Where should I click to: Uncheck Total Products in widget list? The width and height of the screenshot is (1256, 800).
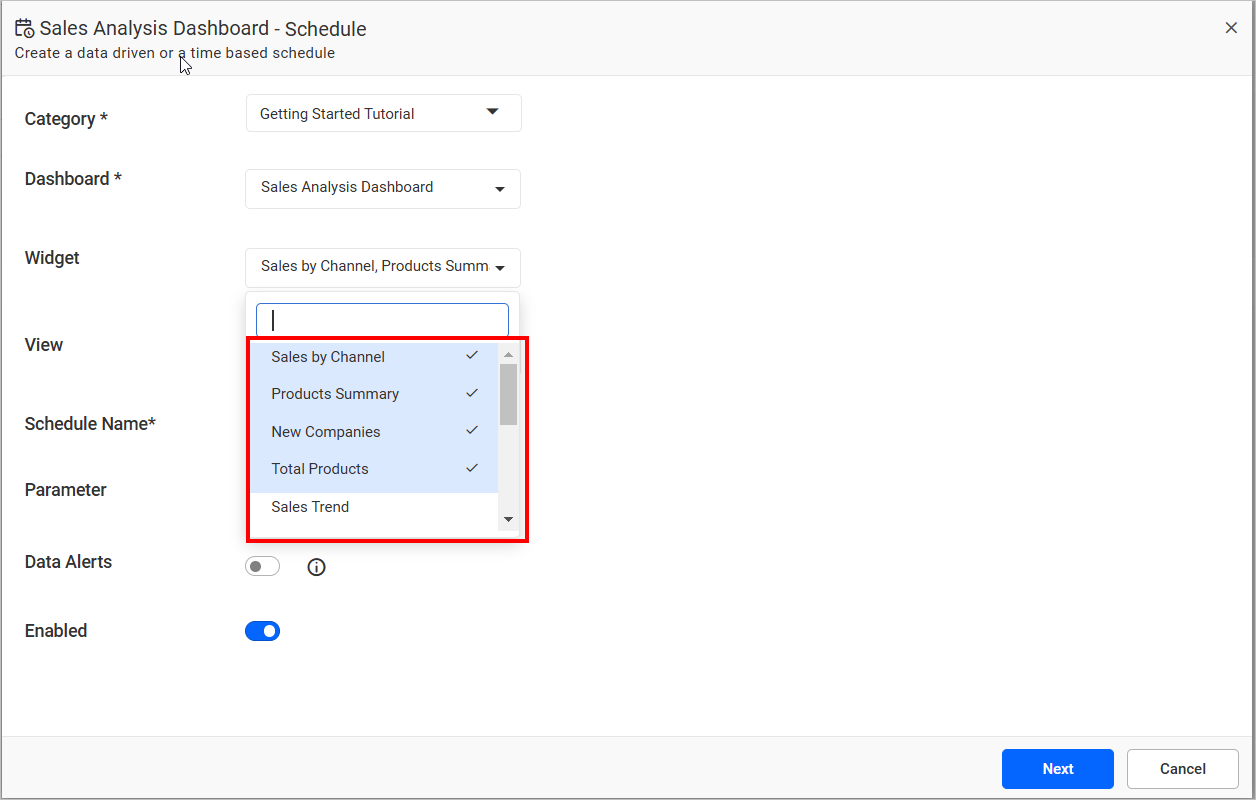point(320,469)
